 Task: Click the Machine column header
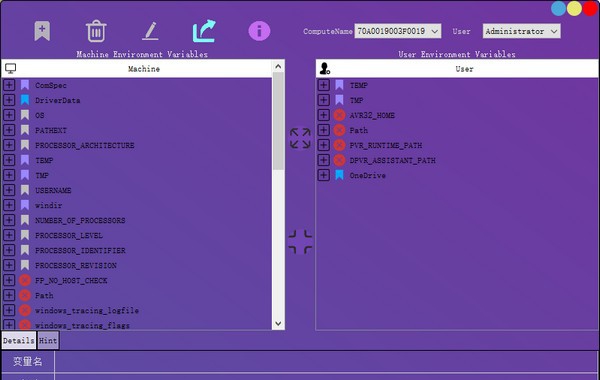[x=137, y=68]
